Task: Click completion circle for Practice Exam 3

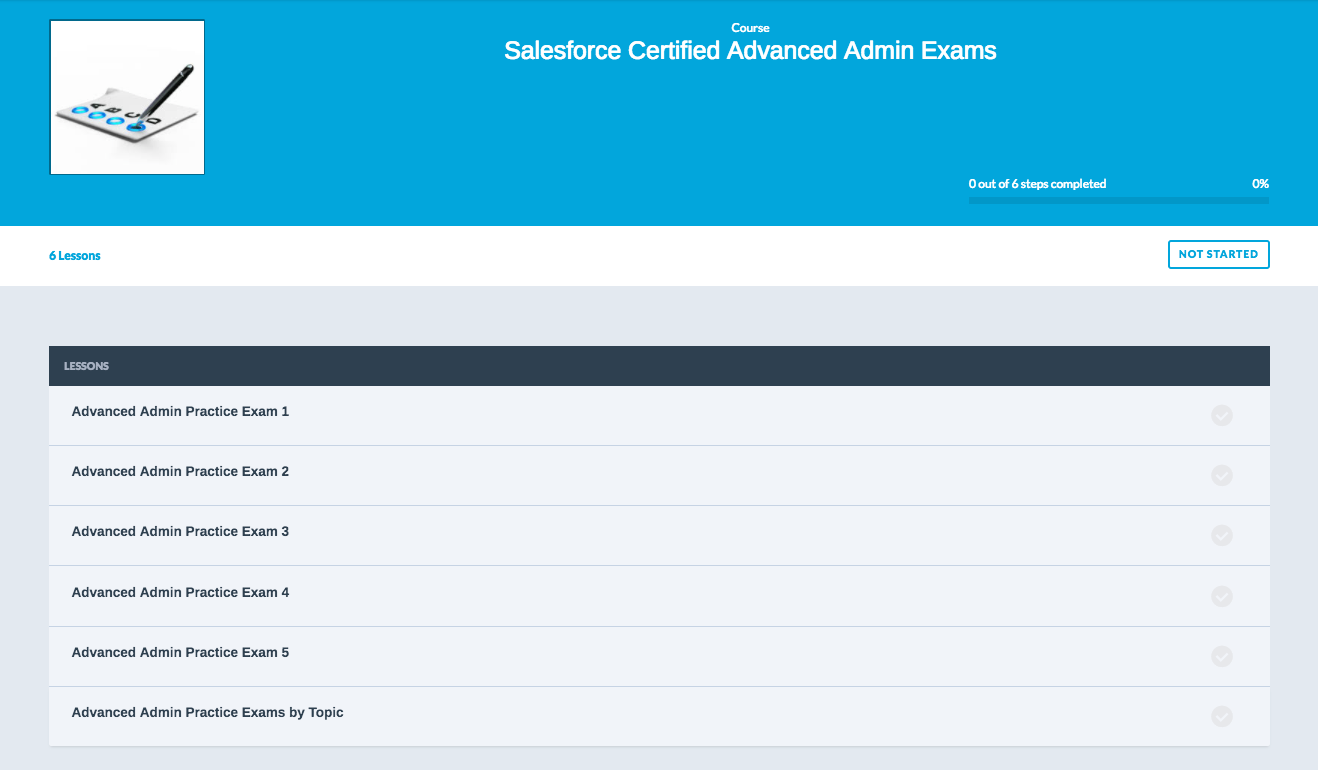Action: pyautogui.click(x=1221, y=536)
